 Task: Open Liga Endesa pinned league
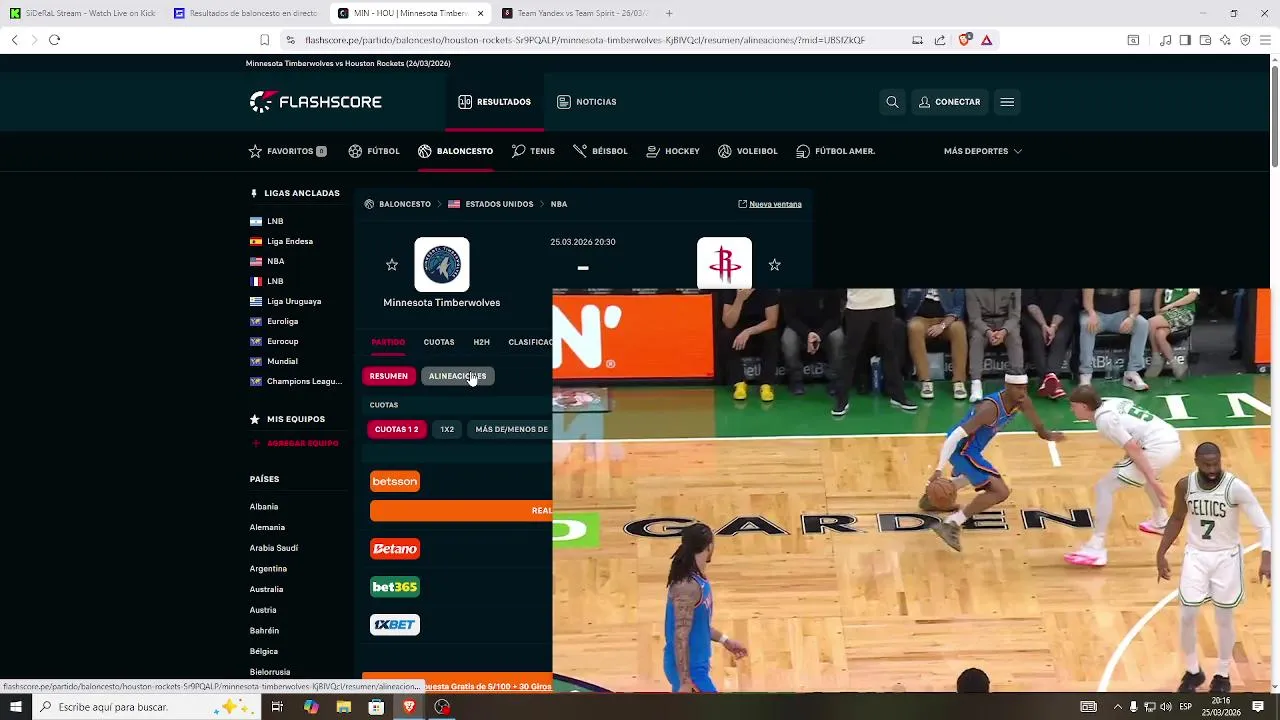tap(281, 241)
